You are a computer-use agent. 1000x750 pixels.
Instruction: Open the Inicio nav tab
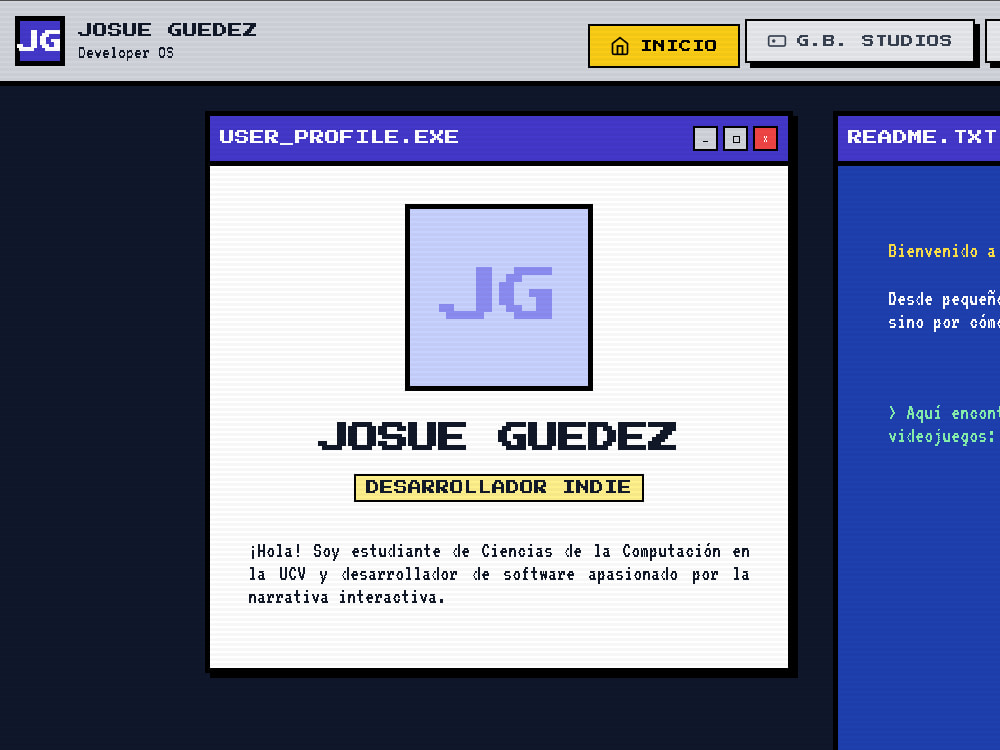click(663, 46)
